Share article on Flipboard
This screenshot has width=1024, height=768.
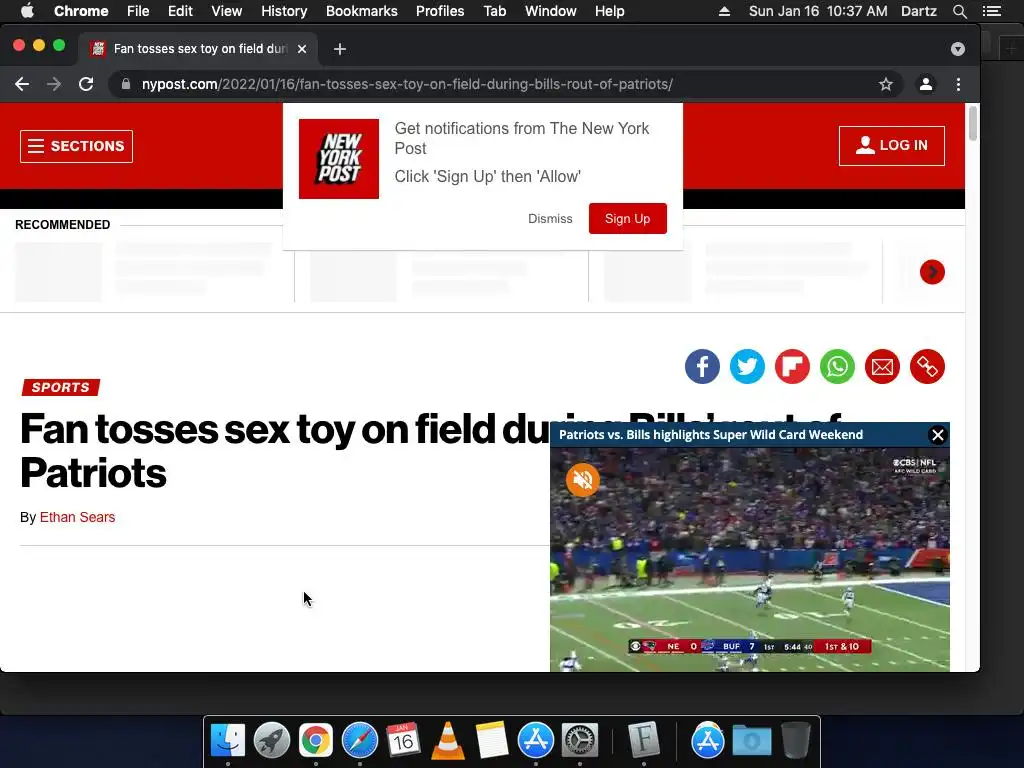point(792,366)
